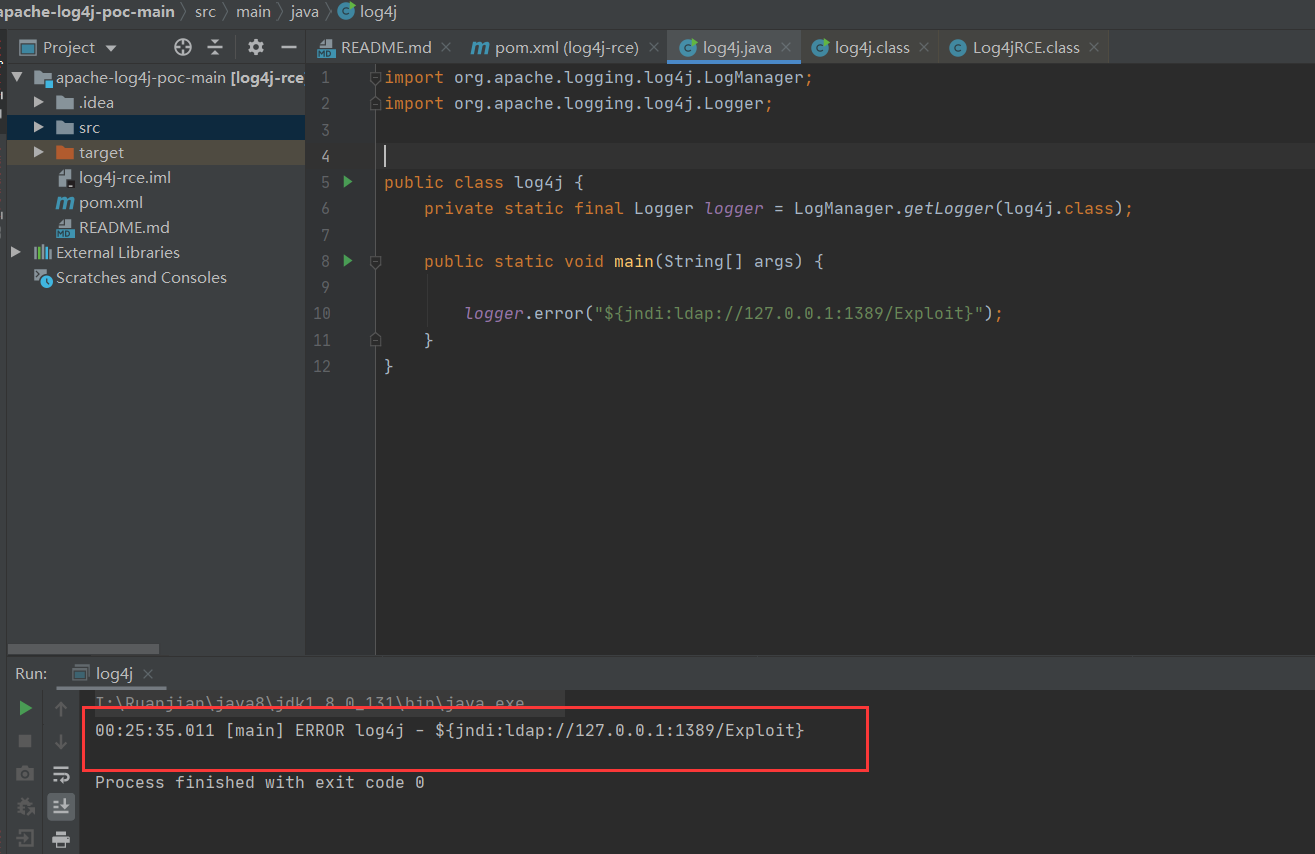Click 'Process finished with exit code 0'
The image size is (1315, 854).
[259, 782]
